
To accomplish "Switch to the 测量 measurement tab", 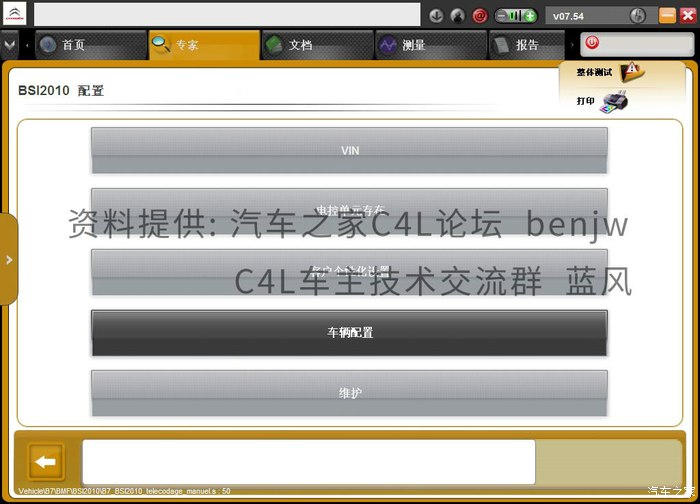I will coord(431,45).
